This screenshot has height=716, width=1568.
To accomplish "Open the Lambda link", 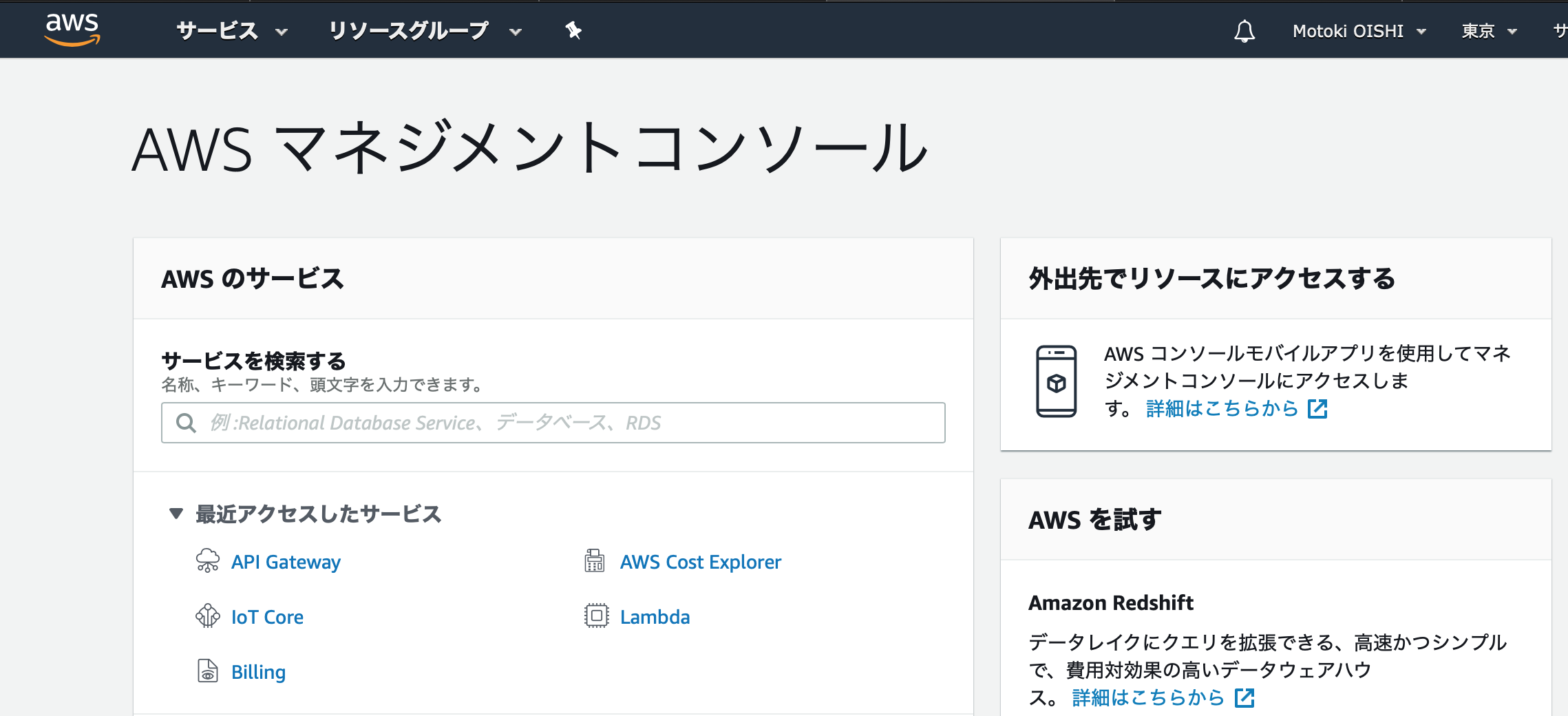I will (655, 617).
